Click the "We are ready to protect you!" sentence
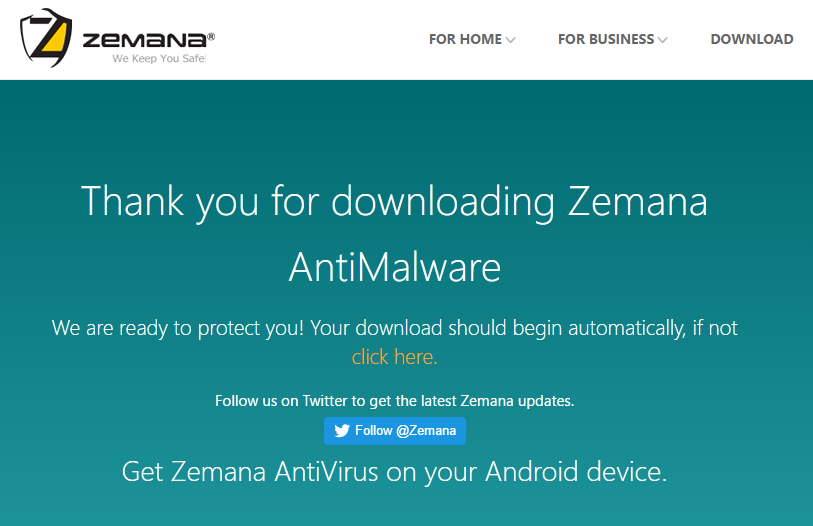Image resolution: width=813 pixels, height=526 pixels. coord(178,327)
